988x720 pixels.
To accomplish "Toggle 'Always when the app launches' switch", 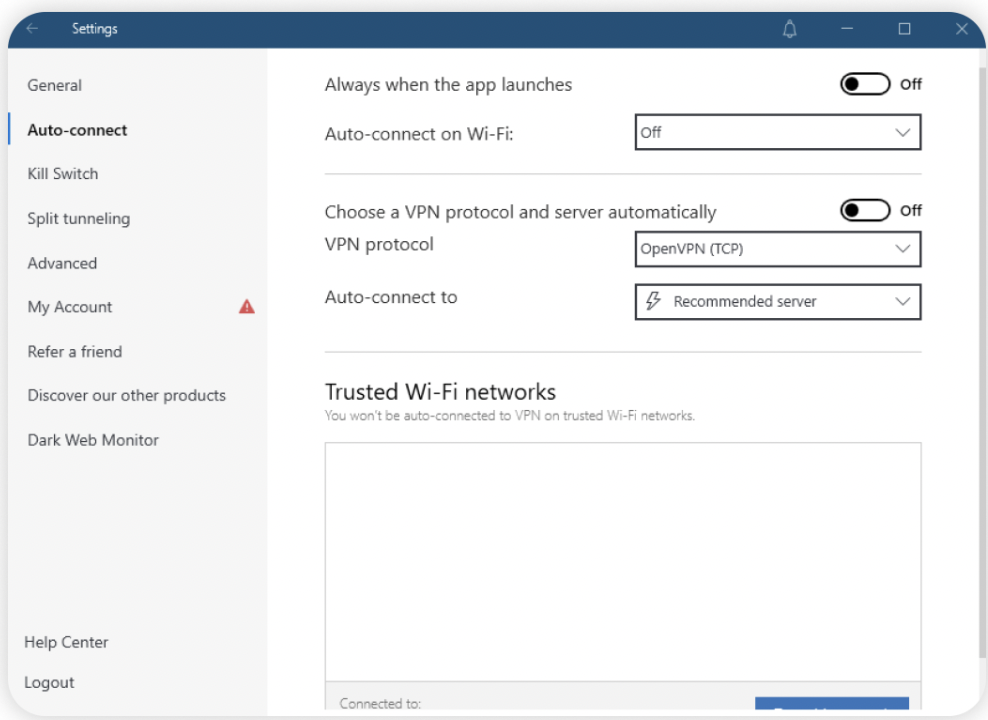I will [864, 84].
